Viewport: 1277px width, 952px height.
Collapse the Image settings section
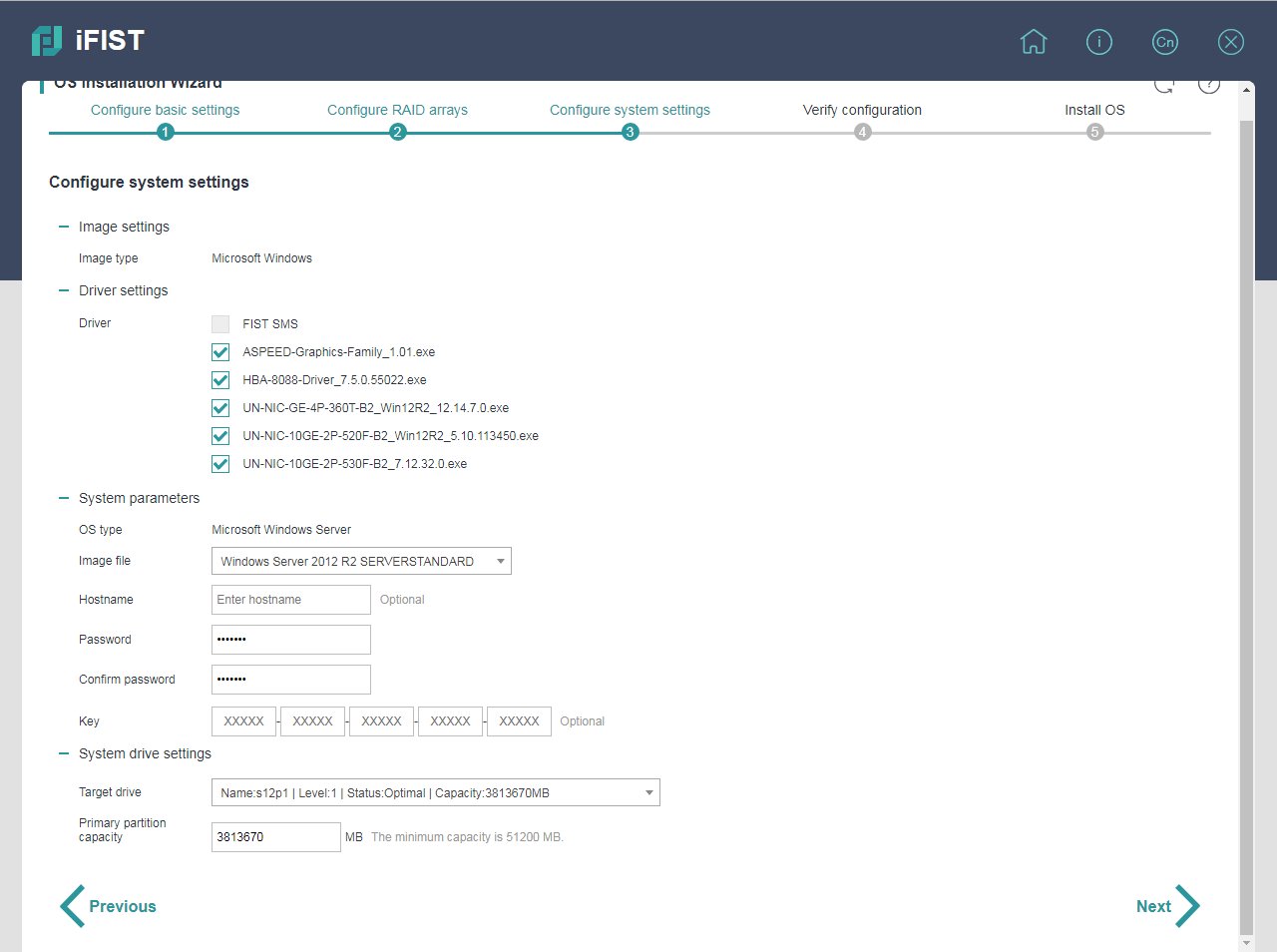(64, 227)
